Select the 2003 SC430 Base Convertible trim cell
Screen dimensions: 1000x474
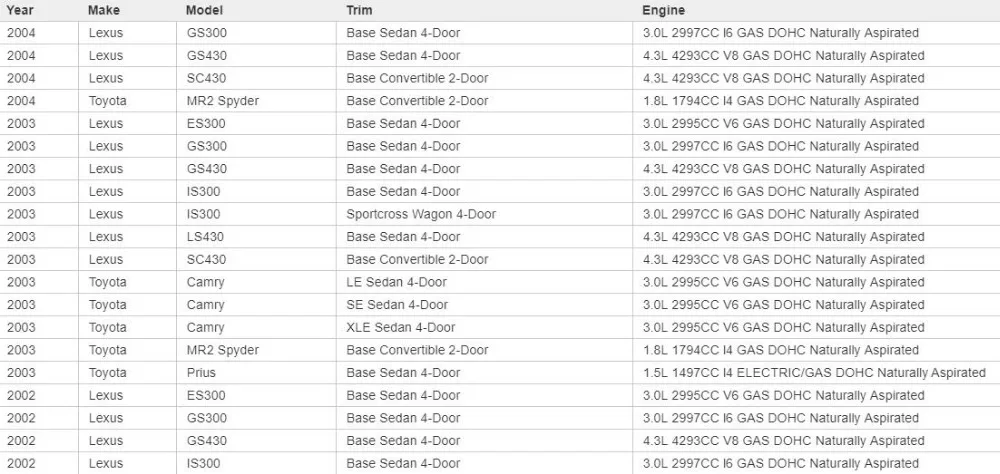click(x=485, y=259)
